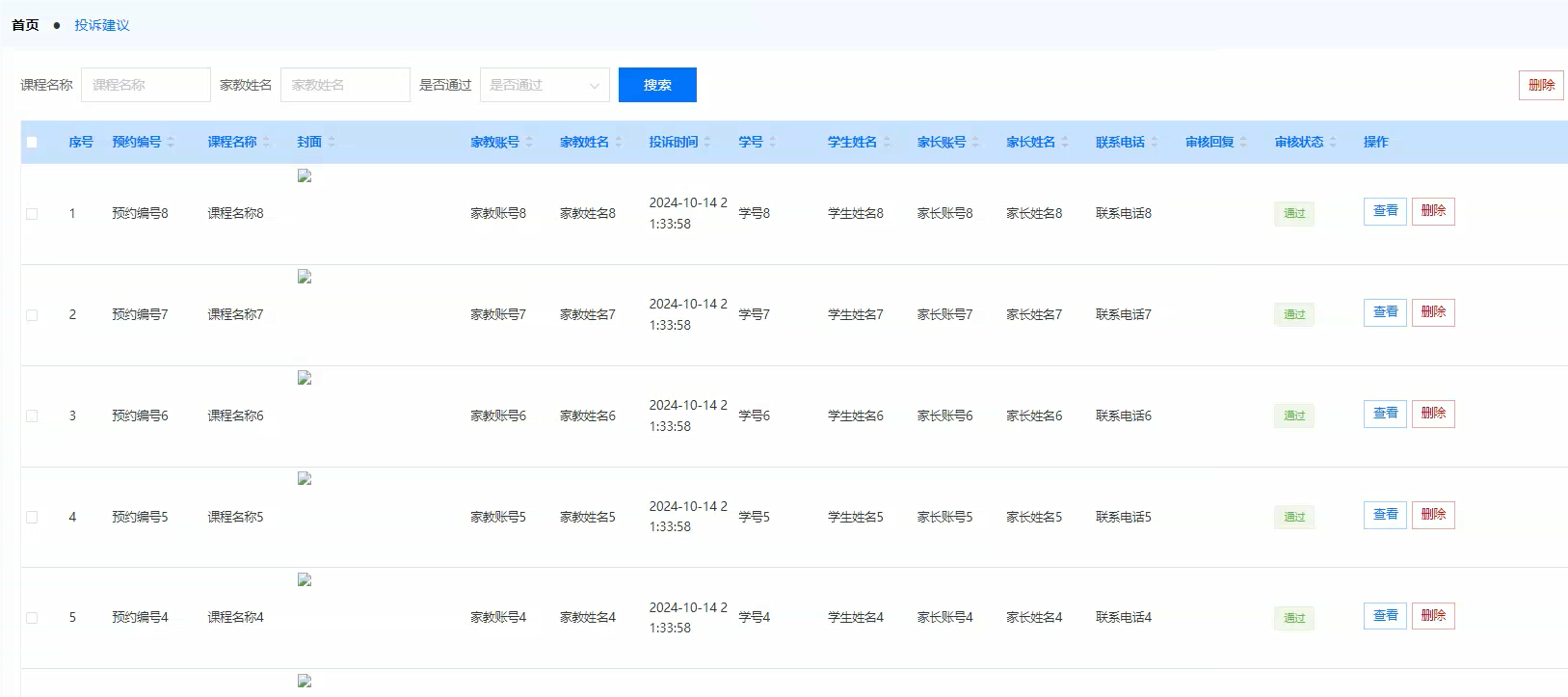
Task: Sort by 家教姓名 column arrows
Action: [x=619, y=142]
